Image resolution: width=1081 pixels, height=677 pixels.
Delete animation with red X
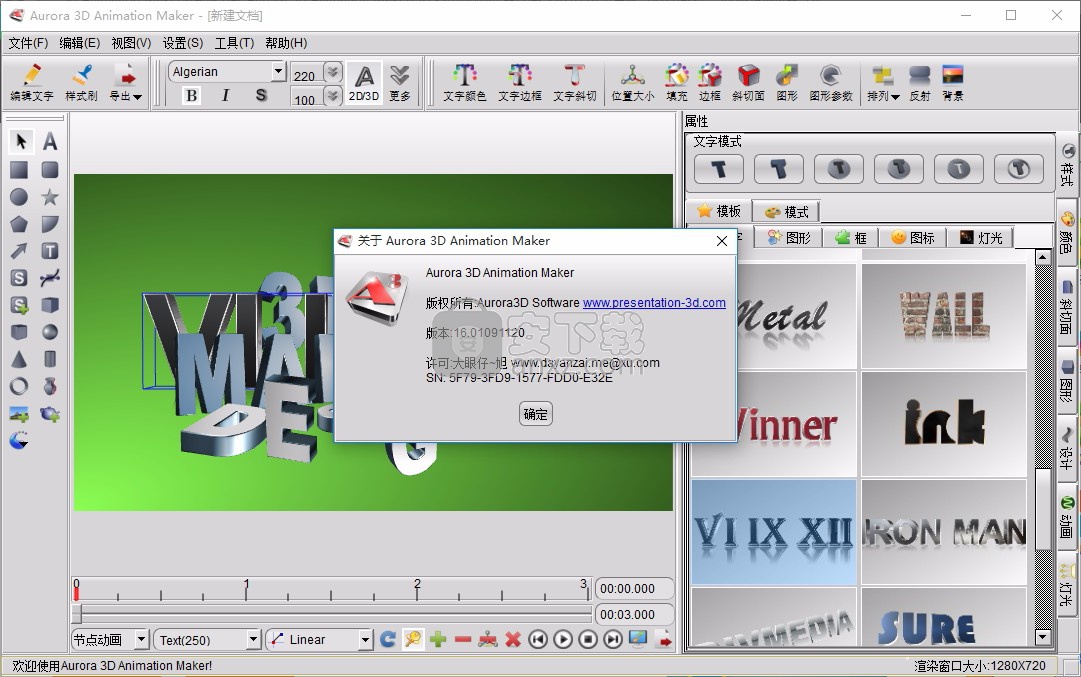[x=513, y=640]
